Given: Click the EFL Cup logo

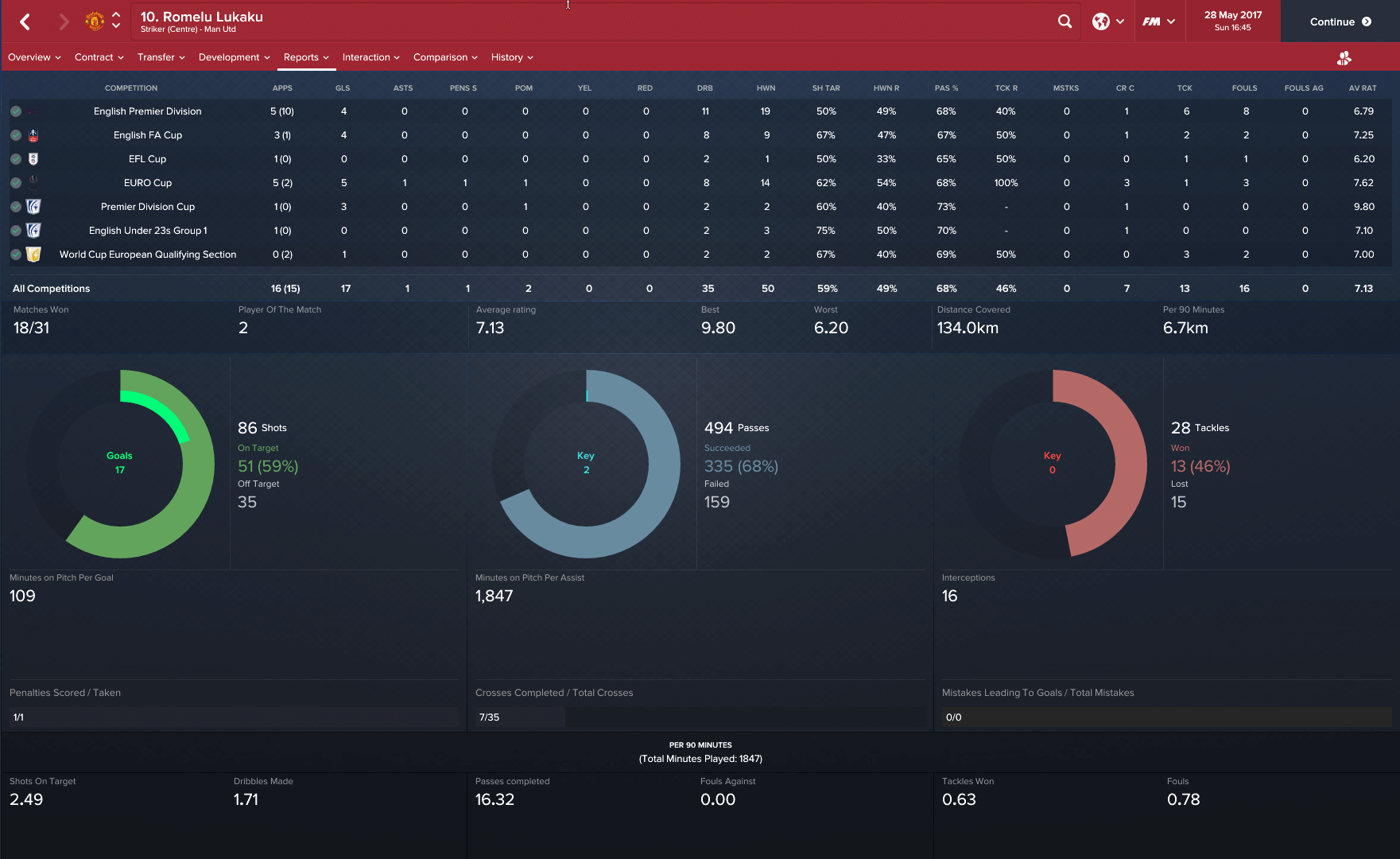Looking at the screenshot, I should tap(33, 159).
